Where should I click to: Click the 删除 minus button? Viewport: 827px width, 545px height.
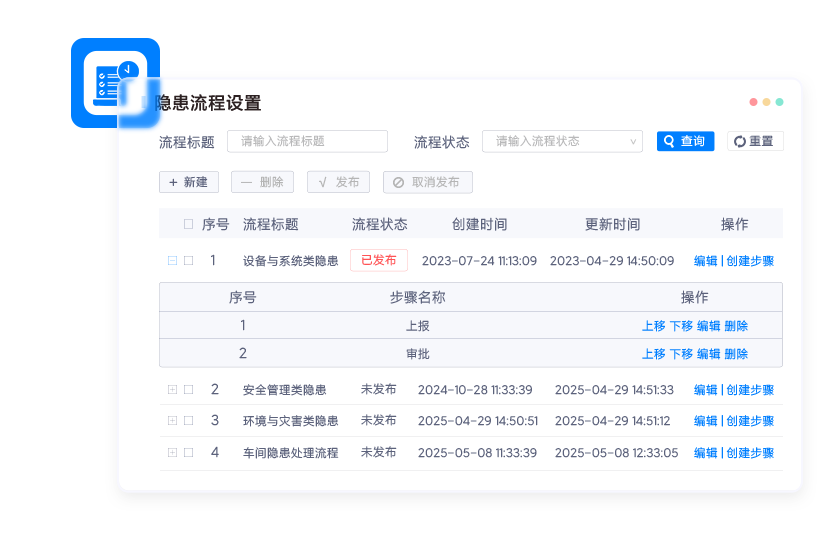click(262, 182)
